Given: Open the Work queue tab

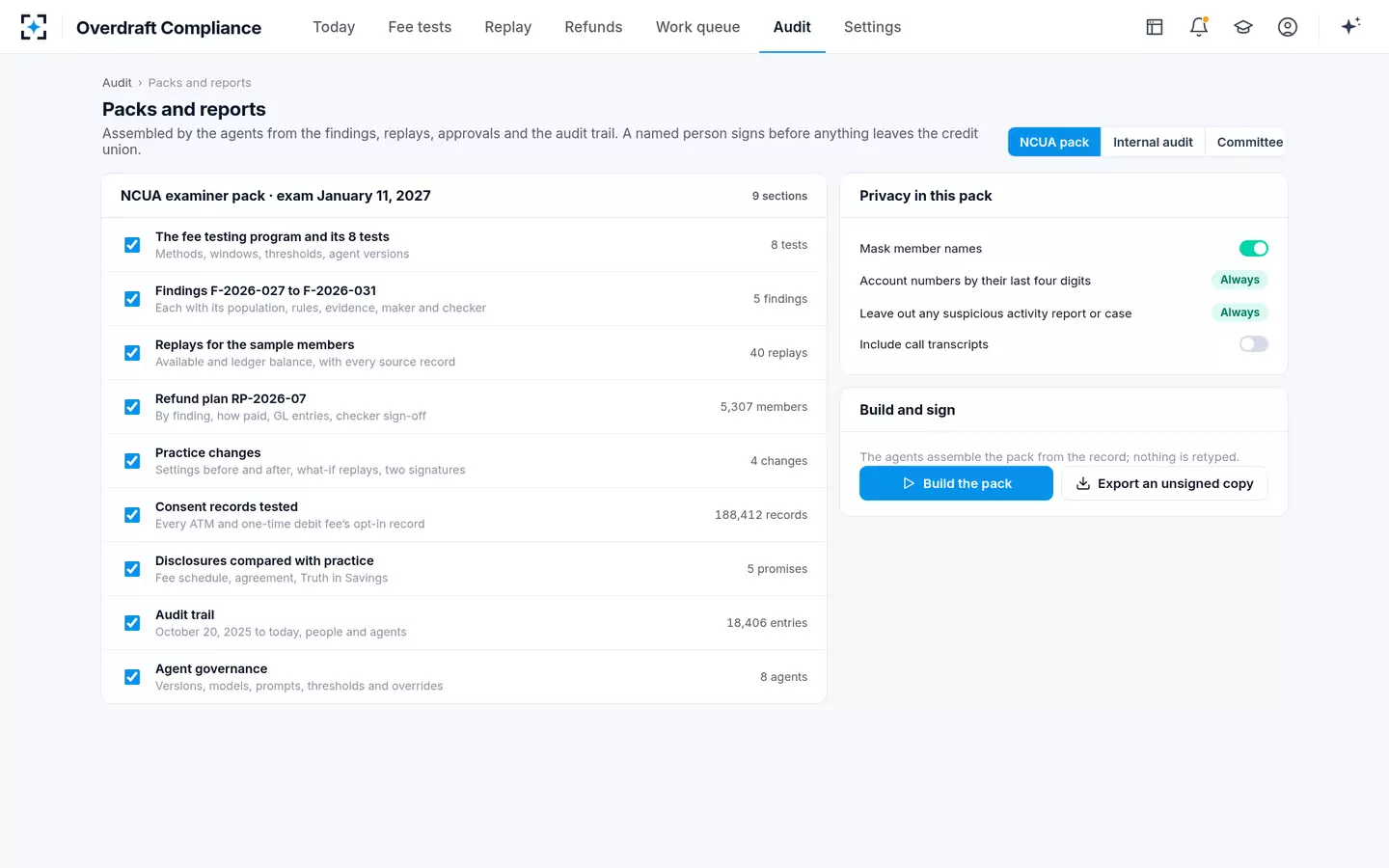Looking at the screenshot, I should (697, 27).
